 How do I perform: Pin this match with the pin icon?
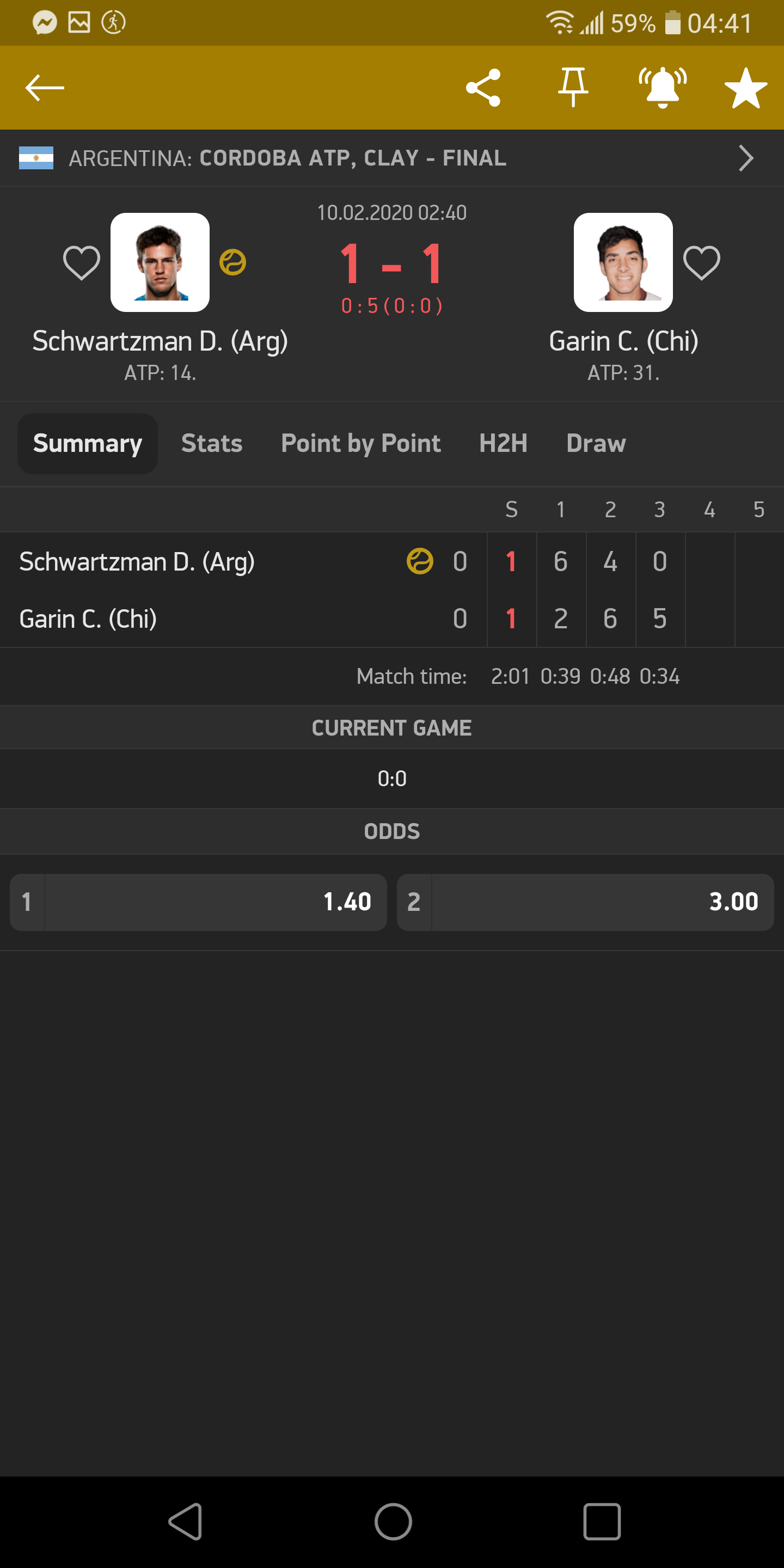[573, 88]
